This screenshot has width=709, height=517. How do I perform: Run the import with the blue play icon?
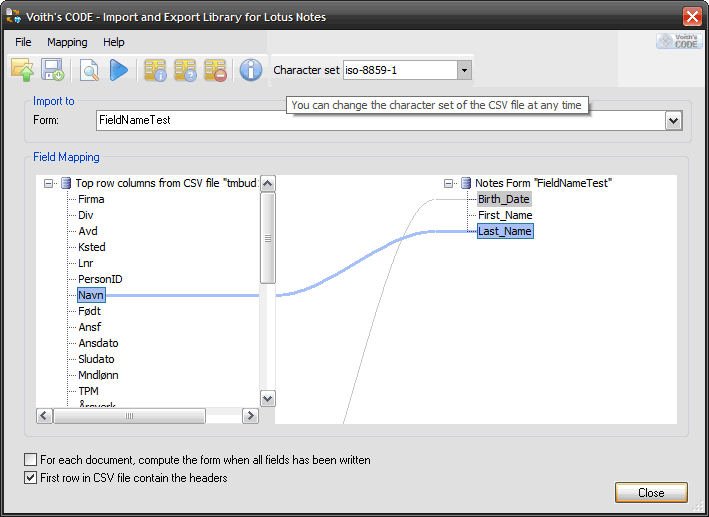tap(119, 70)
